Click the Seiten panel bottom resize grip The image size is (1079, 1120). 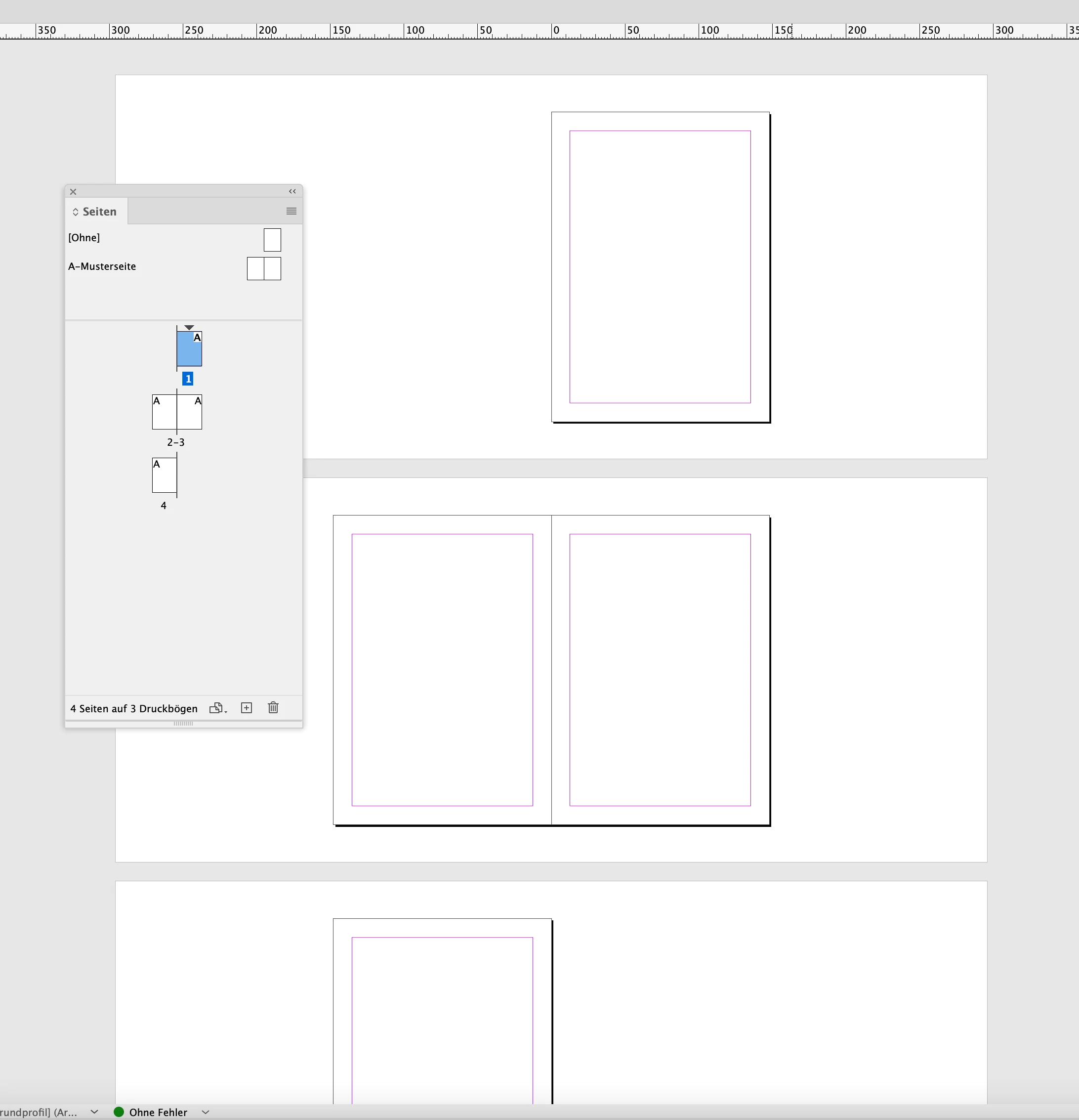[183, 724]
